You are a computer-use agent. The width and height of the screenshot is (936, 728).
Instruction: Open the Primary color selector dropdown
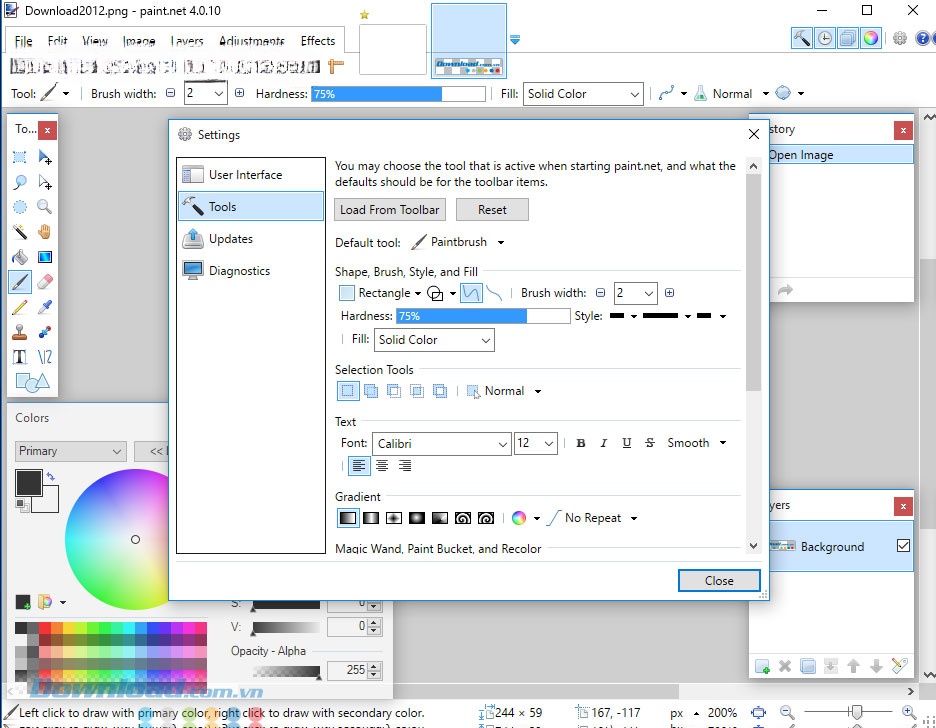(x=70, y=451)
